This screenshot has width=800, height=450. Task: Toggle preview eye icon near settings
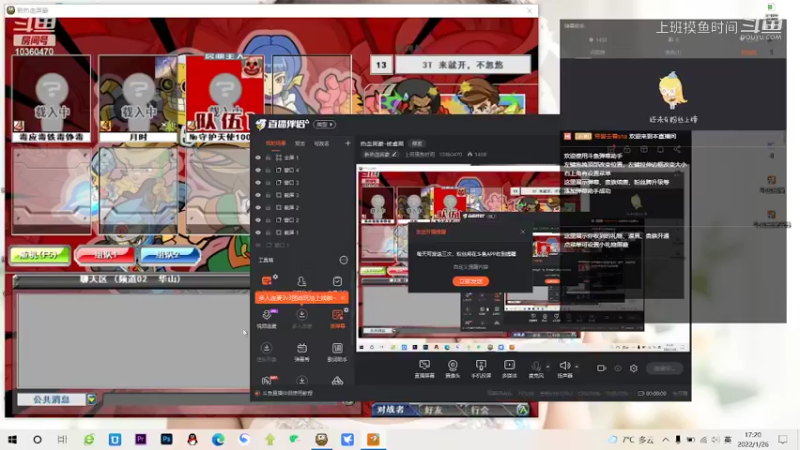[618, 368]
